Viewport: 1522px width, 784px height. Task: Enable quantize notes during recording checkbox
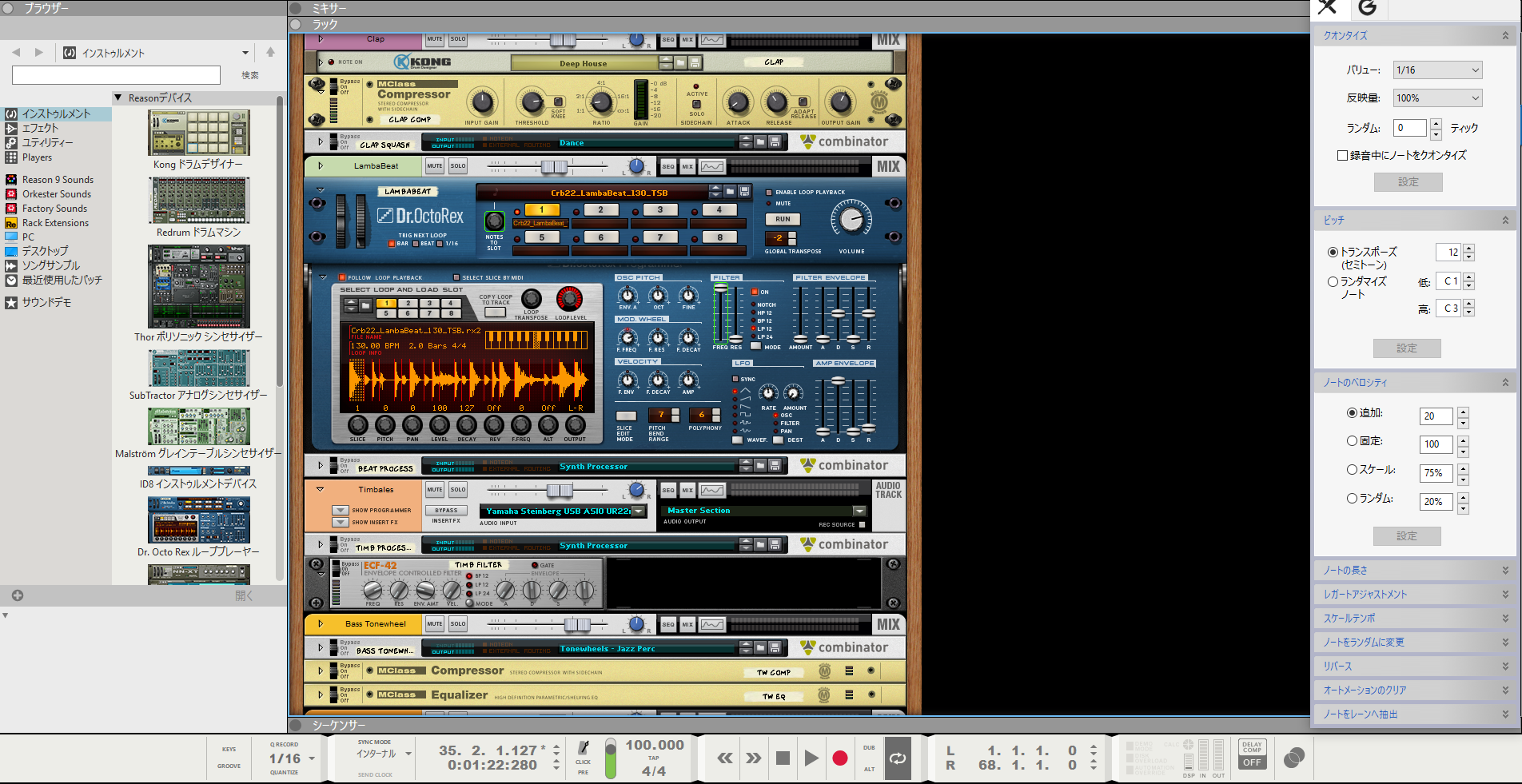(1343, 156)
